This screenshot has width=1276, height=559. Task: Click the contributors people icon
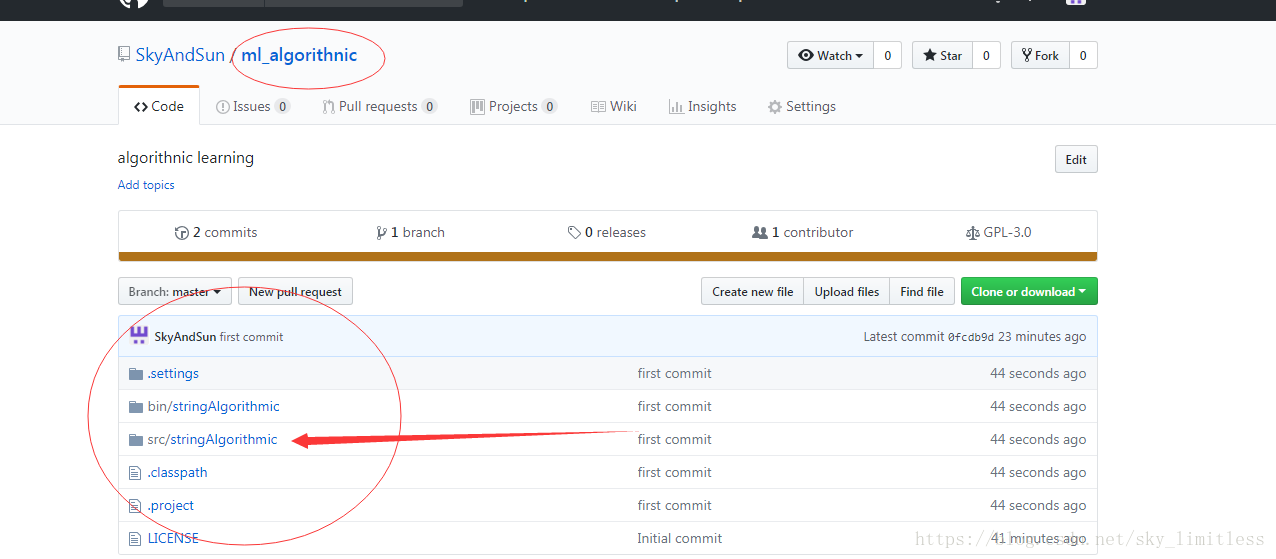pyautogui.click(x=760, y=232)
